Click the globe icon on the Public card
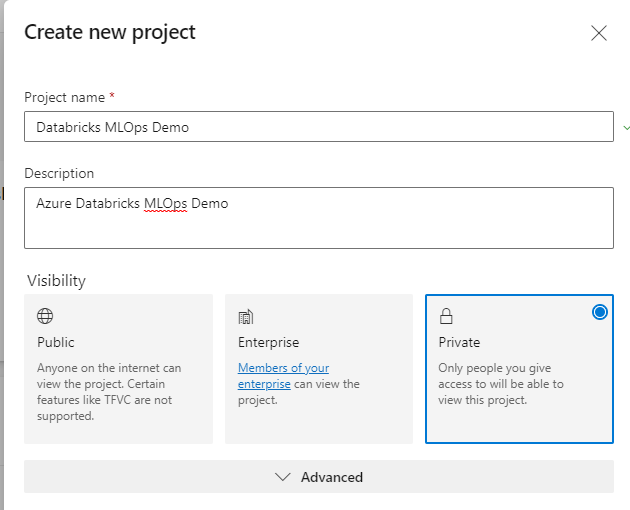Viewport: 630px width, 510px height. [x=45, y=316]
